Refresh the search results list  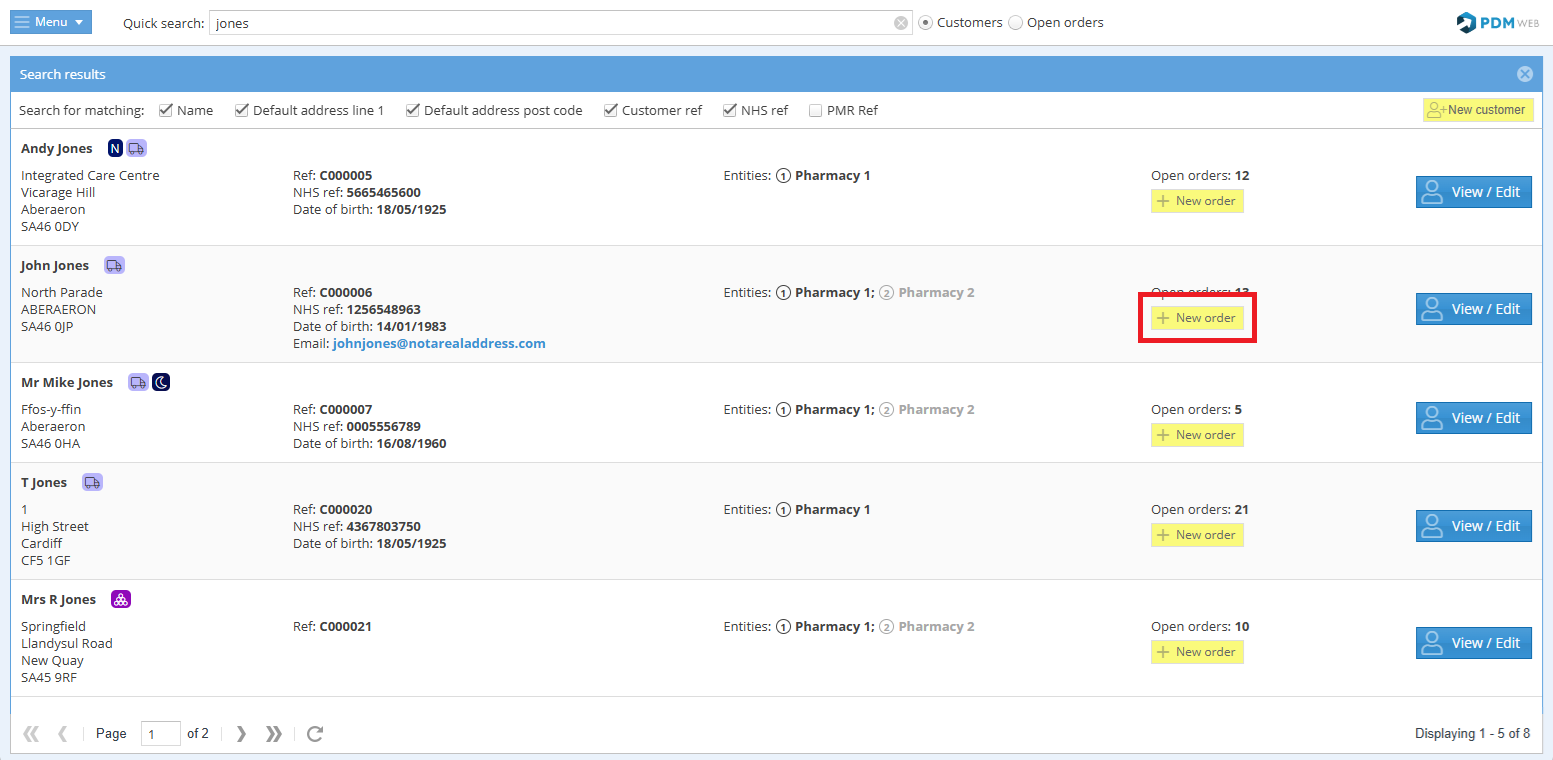(x=315, y=734)
